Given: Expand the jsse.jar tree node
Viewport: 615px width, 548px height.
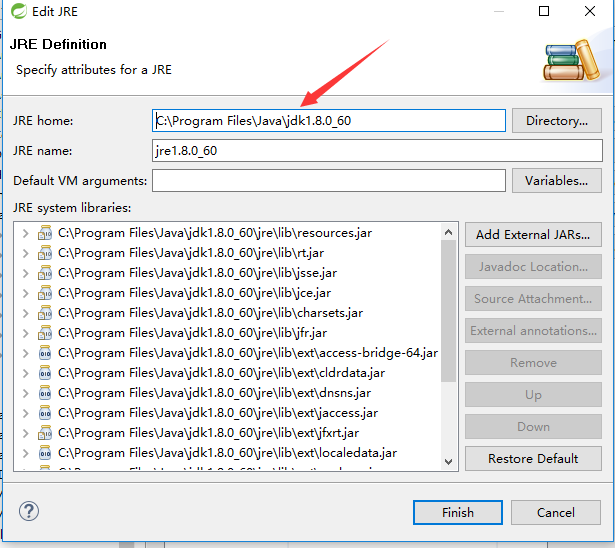Looking at the screenshot, I should (26, 273).
